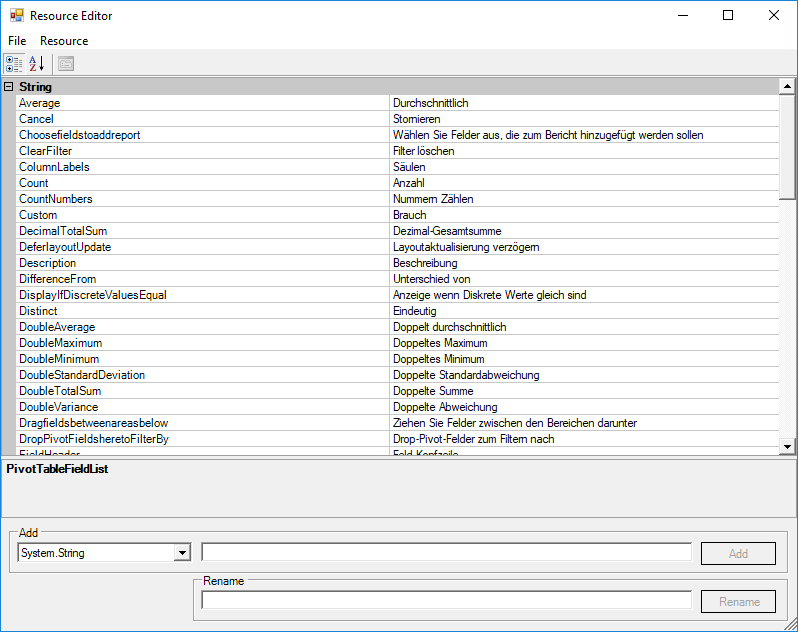Edit the value 'Doppeltes Maximum'
Image resolution: width=798 pixels, height=632 pixels.
(x=584, y=343)
